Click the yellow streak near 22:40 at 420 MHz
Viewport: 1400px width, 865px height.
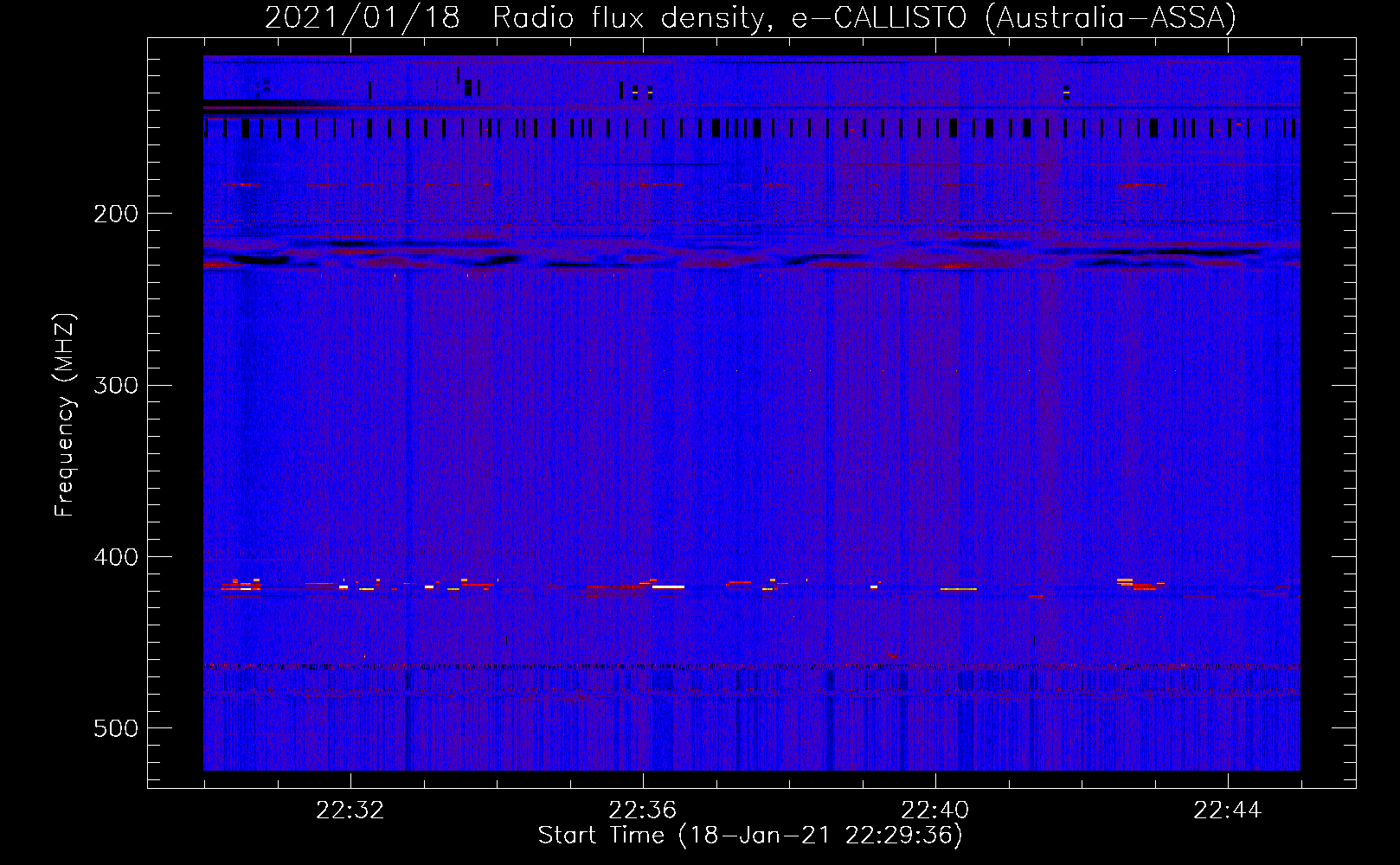tap(959, 589)
